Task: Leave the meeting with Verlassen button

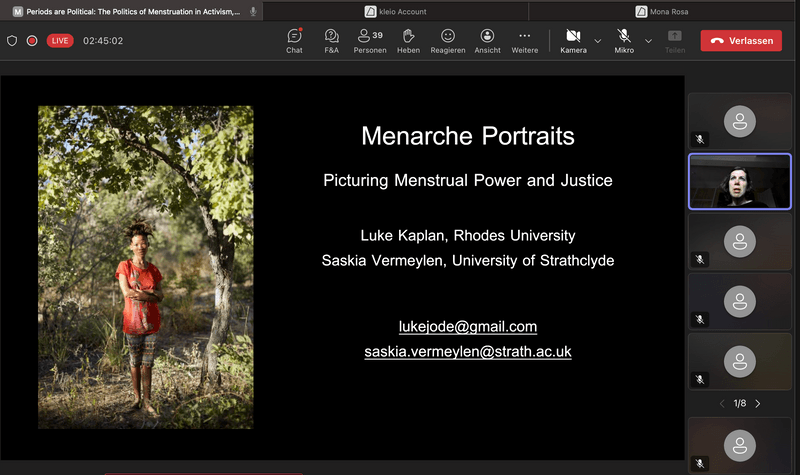Action: pos(741,40)
